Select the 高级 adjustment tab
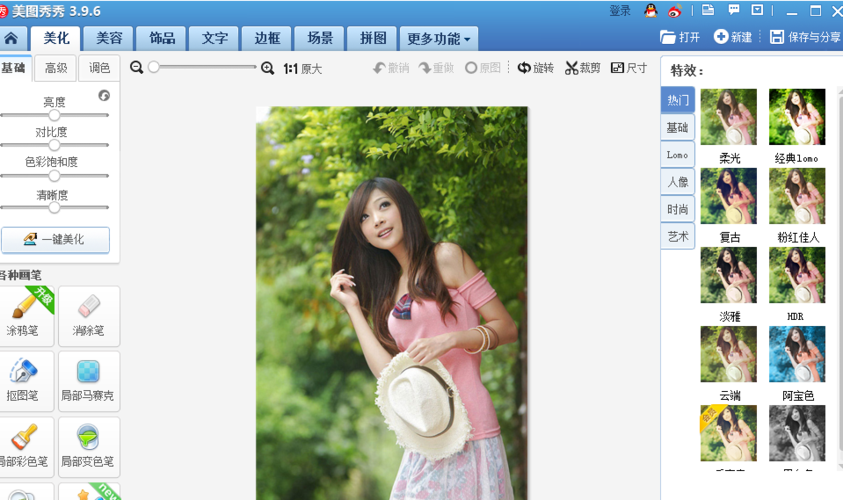The image size is (843, 500). [x=56, y=68]
